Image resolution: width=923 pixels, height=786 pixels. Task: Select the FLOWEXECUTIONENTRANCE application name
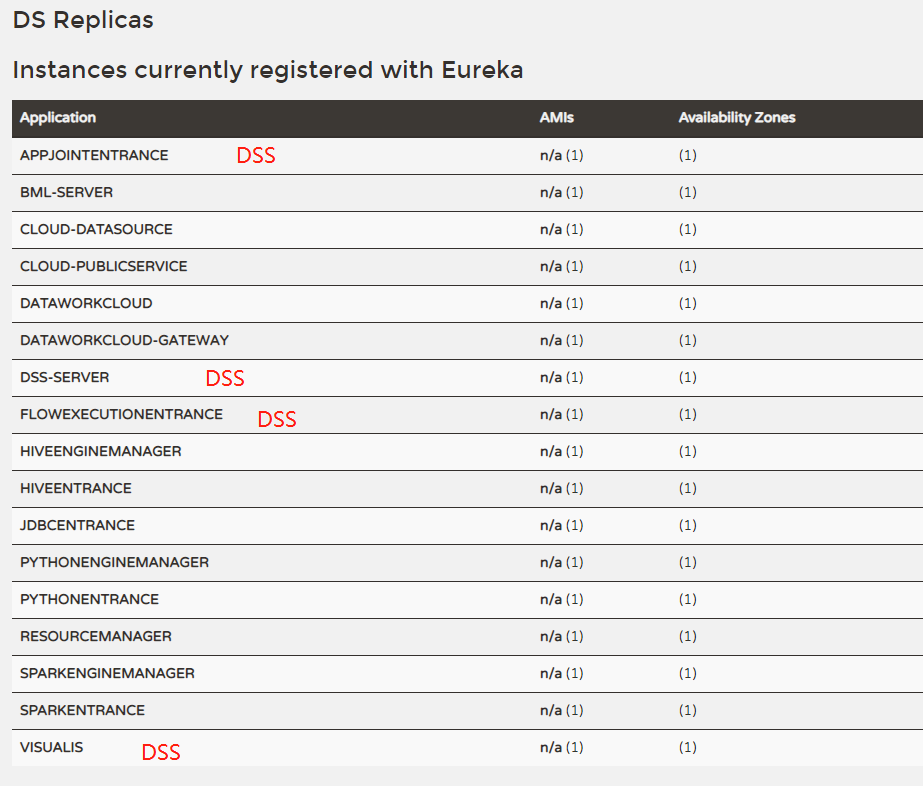click(120, 414)
